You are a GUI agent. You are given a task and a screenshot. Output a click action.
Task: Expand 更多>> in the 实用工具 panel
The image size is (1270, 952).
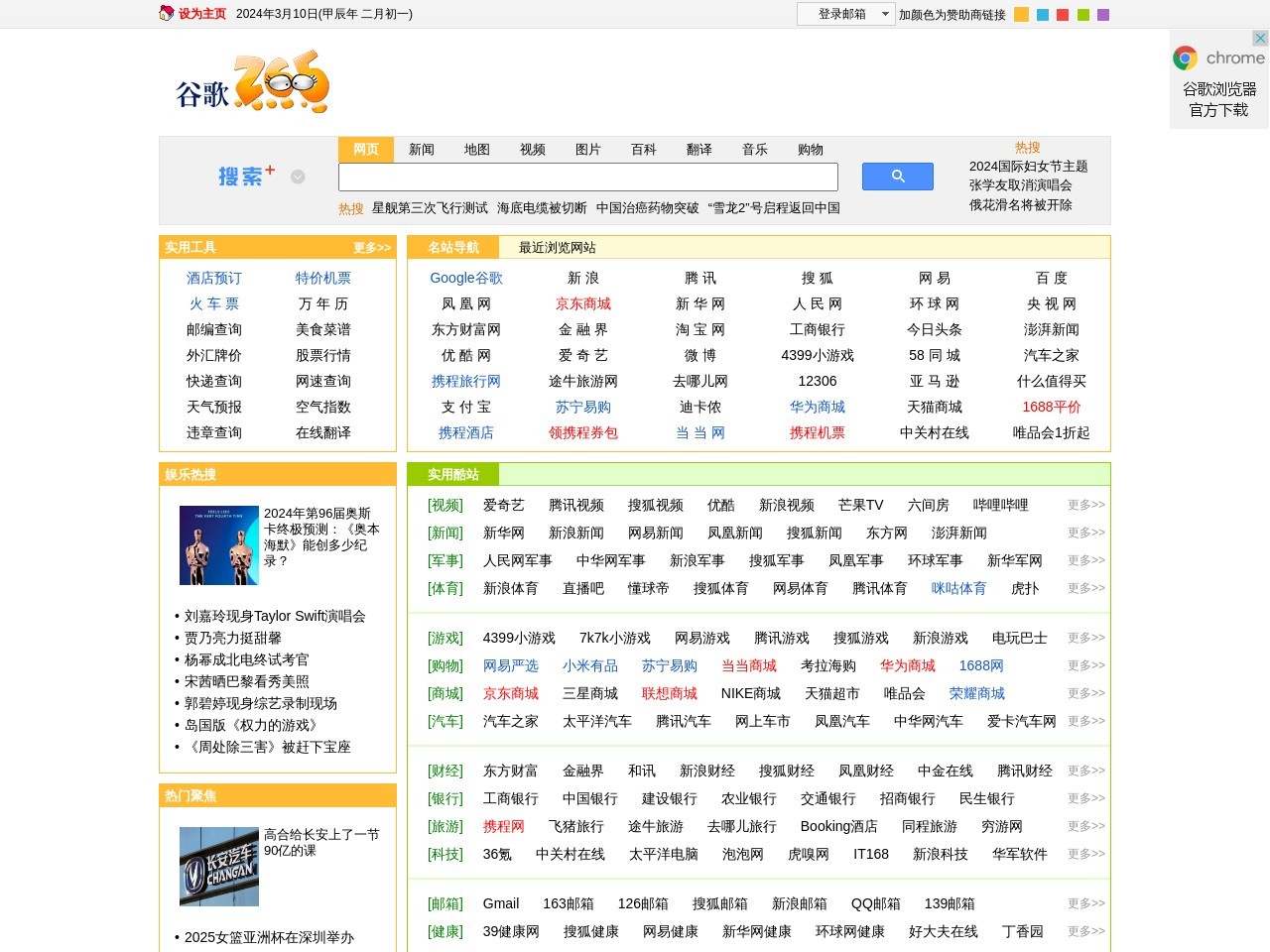372,248
